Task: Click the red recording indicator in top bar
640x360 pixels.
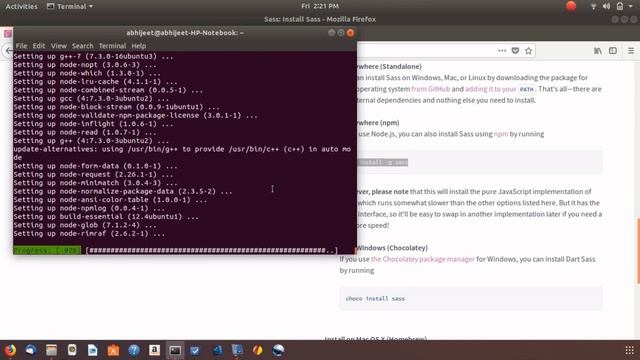Action: tap(571, 6)
